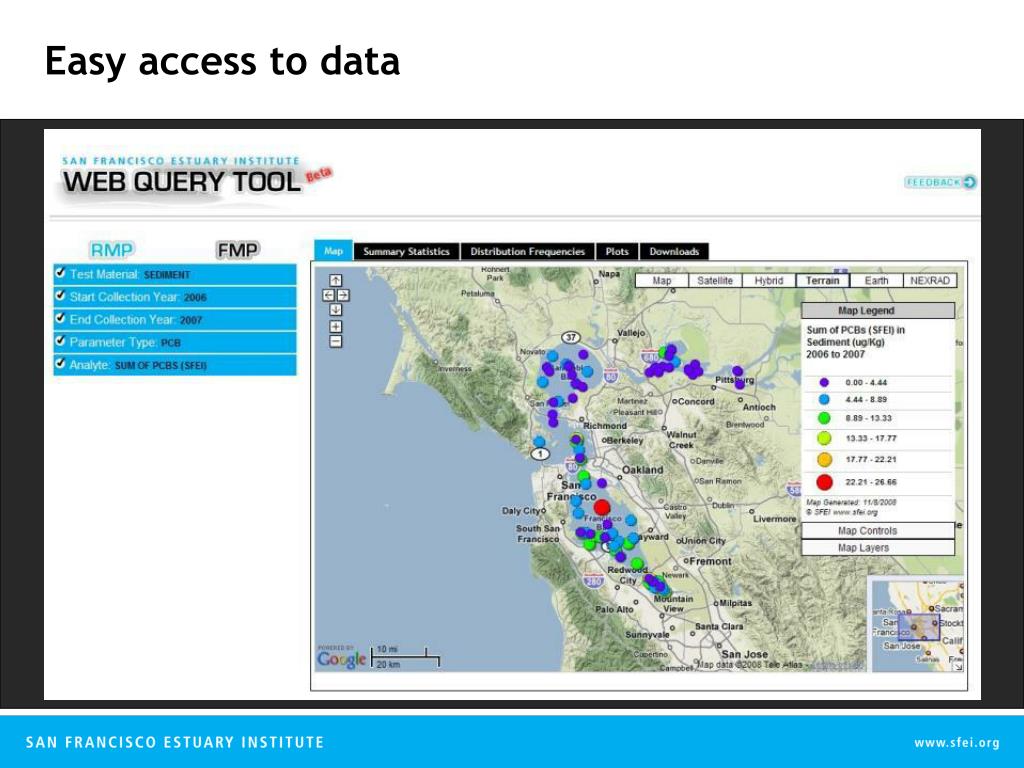Click orange 17.77 - 22.21 legend swatch

(x=824, y=460)
